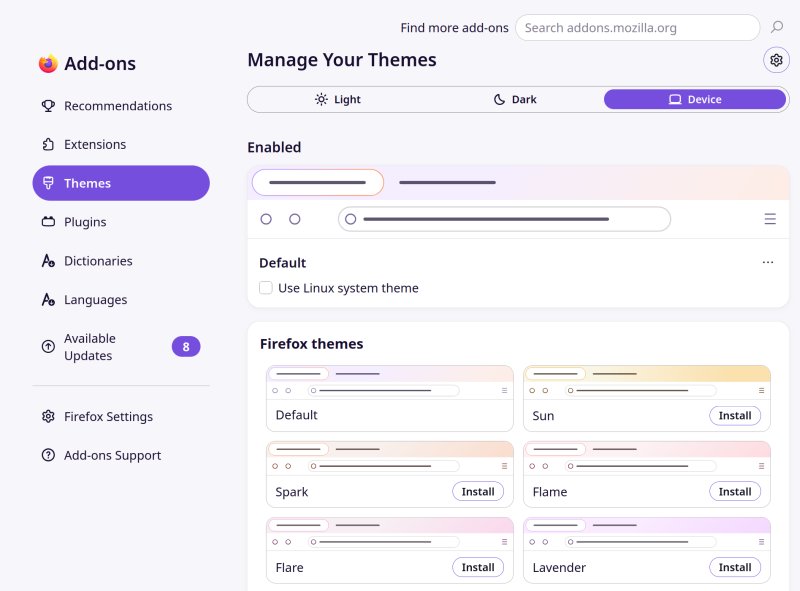Screen dimensions: 800x591
Task: Click the Lavender theme preview thumbnail
Action: (x=647, y=534)
